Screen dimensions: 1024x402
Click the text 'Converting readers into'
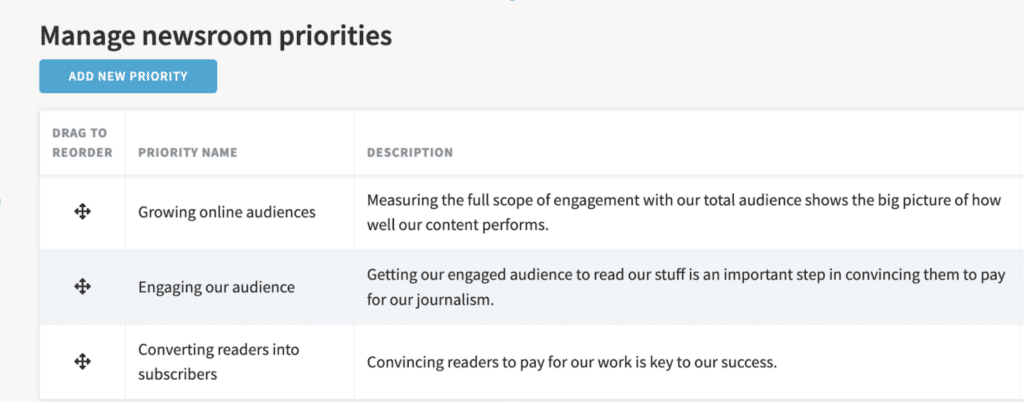(x=218, y=349)
